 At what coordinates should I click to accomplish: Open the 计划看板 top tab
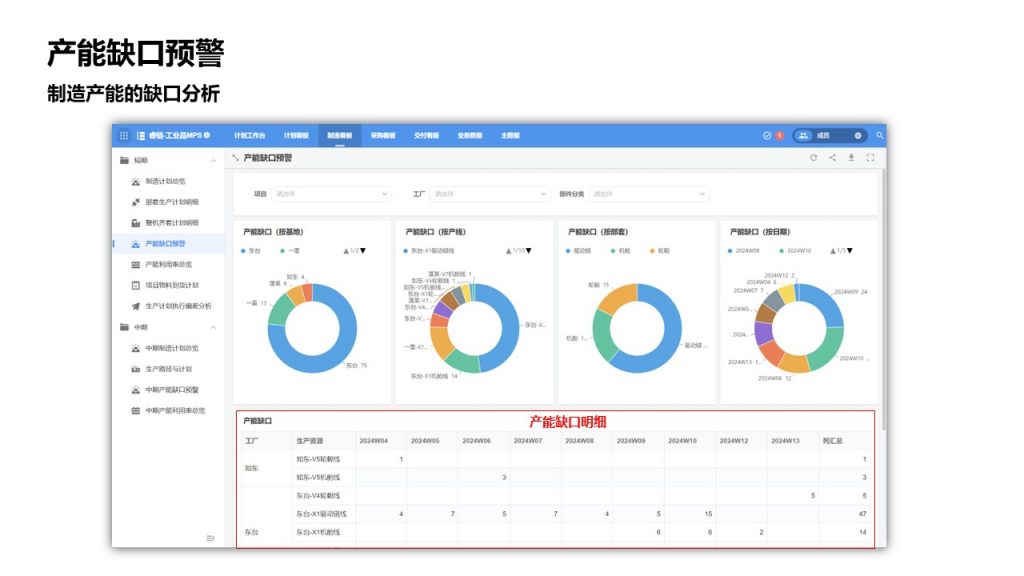tap(296, 136)
